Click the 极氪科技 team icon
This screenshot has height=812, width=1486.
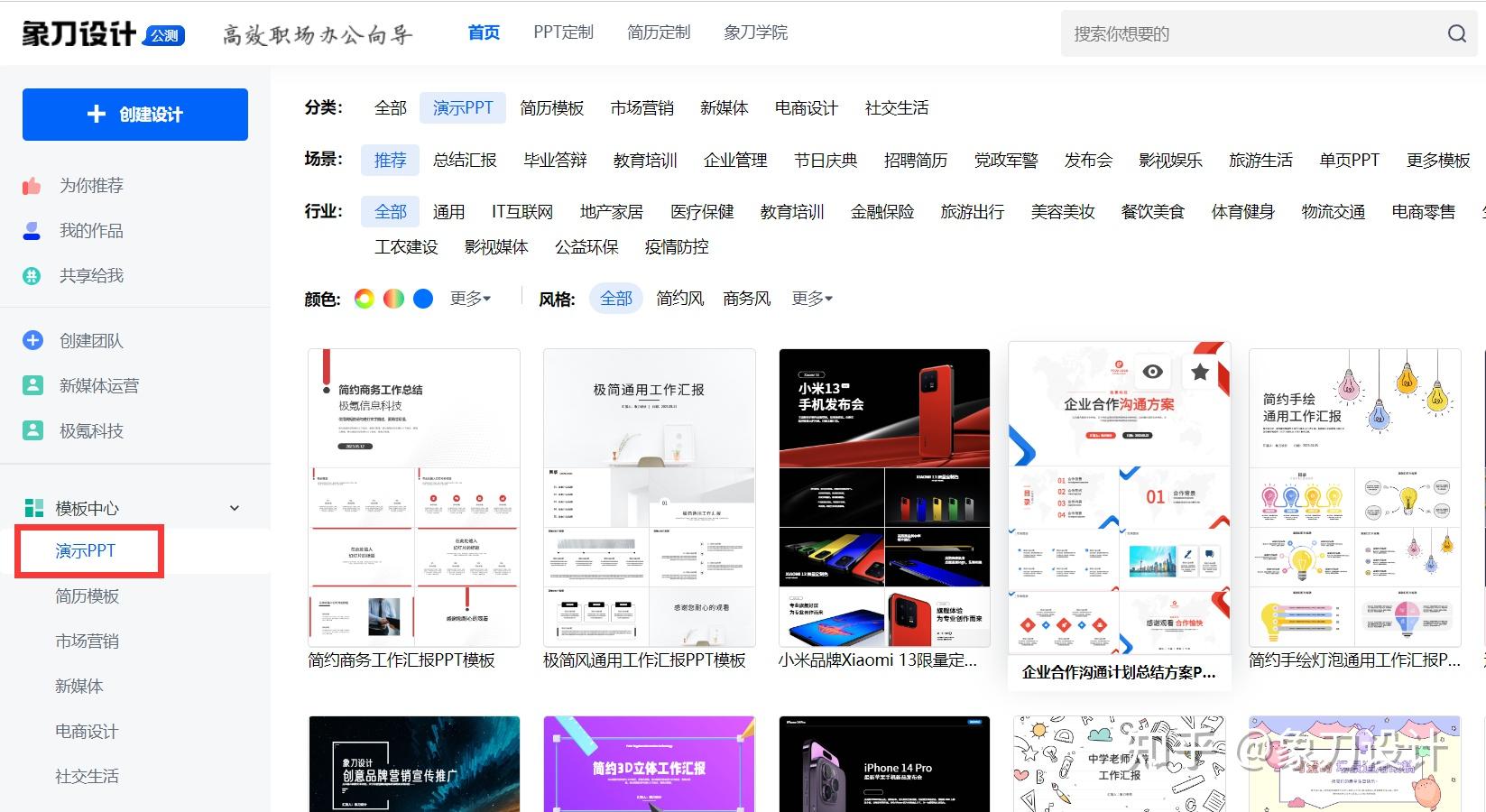(x=32, y=430)
